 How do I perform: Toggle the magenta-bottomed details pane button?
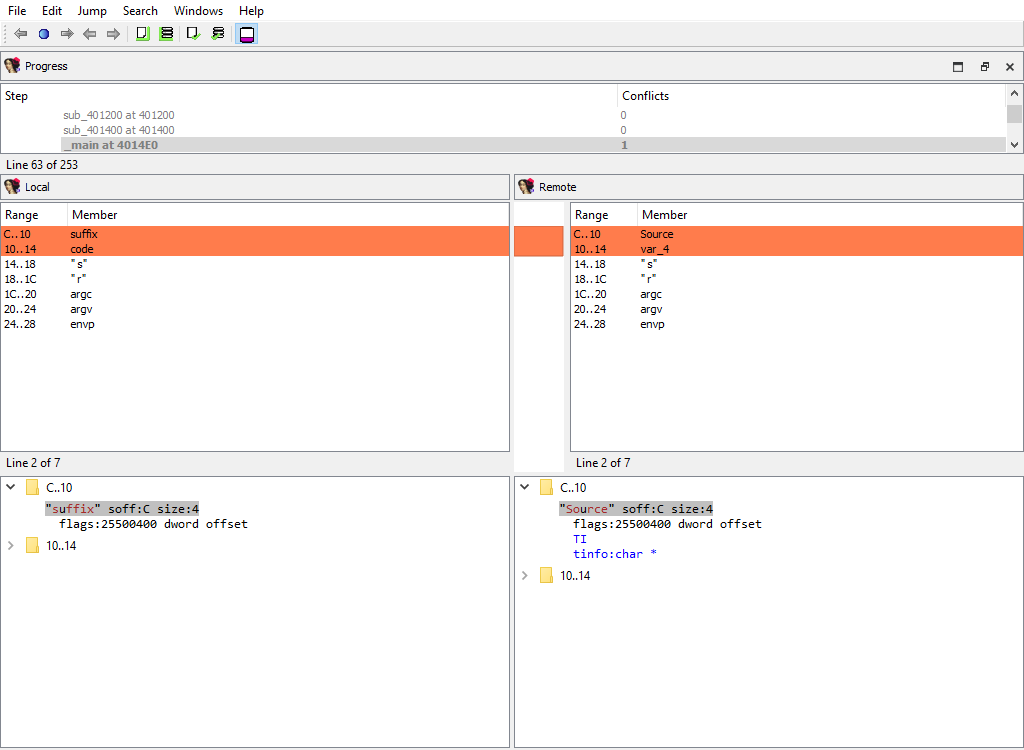point(246,34)
